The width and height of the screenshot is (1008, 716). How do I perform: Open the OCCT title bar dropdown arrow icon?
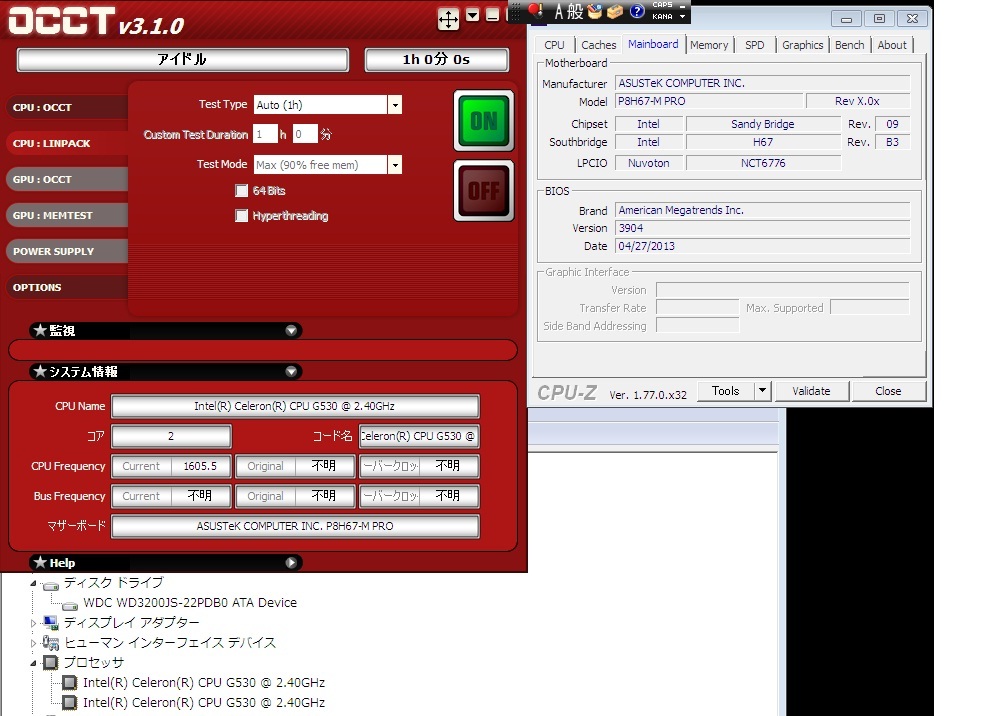pos(472,15)
